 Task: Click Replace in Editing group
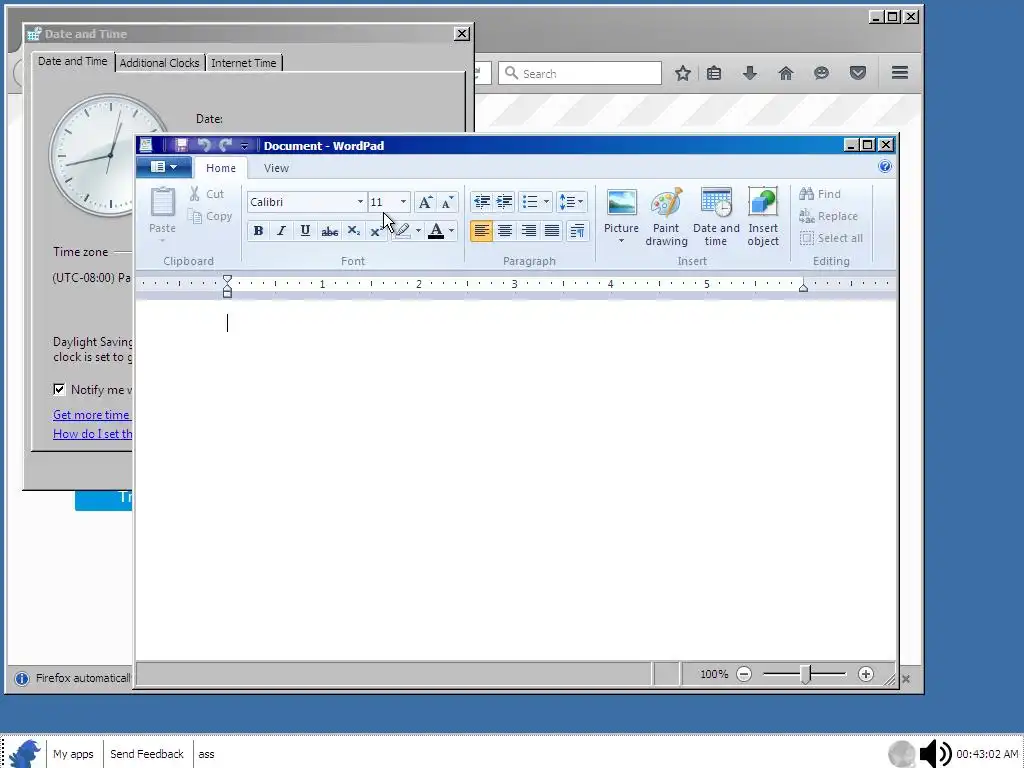(829, 216)
